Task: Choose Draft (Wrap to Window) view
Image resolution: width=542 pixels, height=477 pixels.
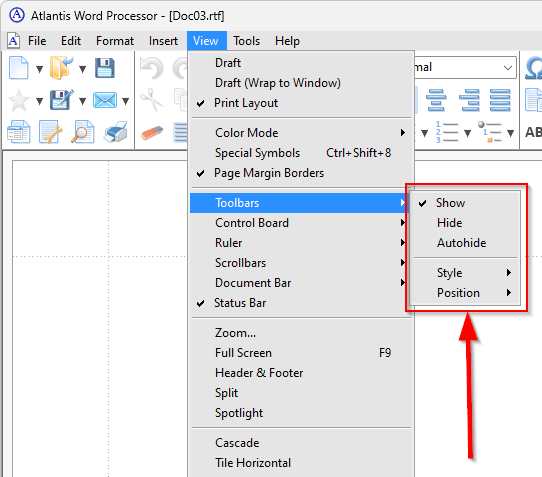Action: (301, 83)
